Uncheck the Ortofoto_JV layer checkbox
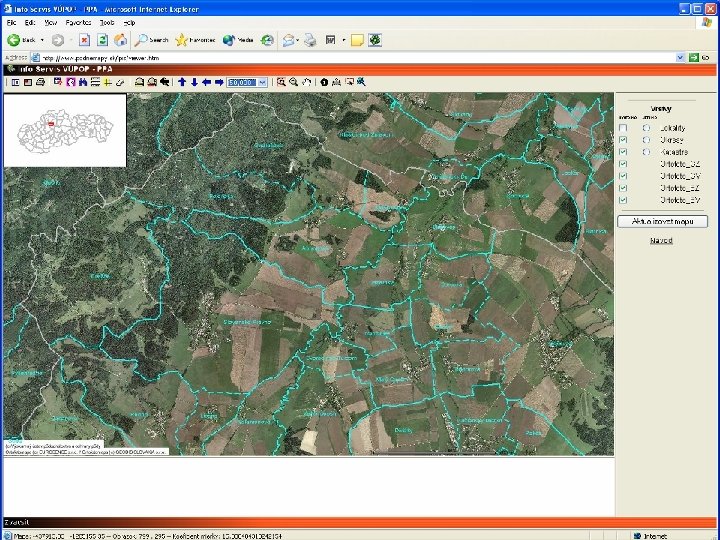The width and height of the screenshot is (720, 540). click(623, 200)
